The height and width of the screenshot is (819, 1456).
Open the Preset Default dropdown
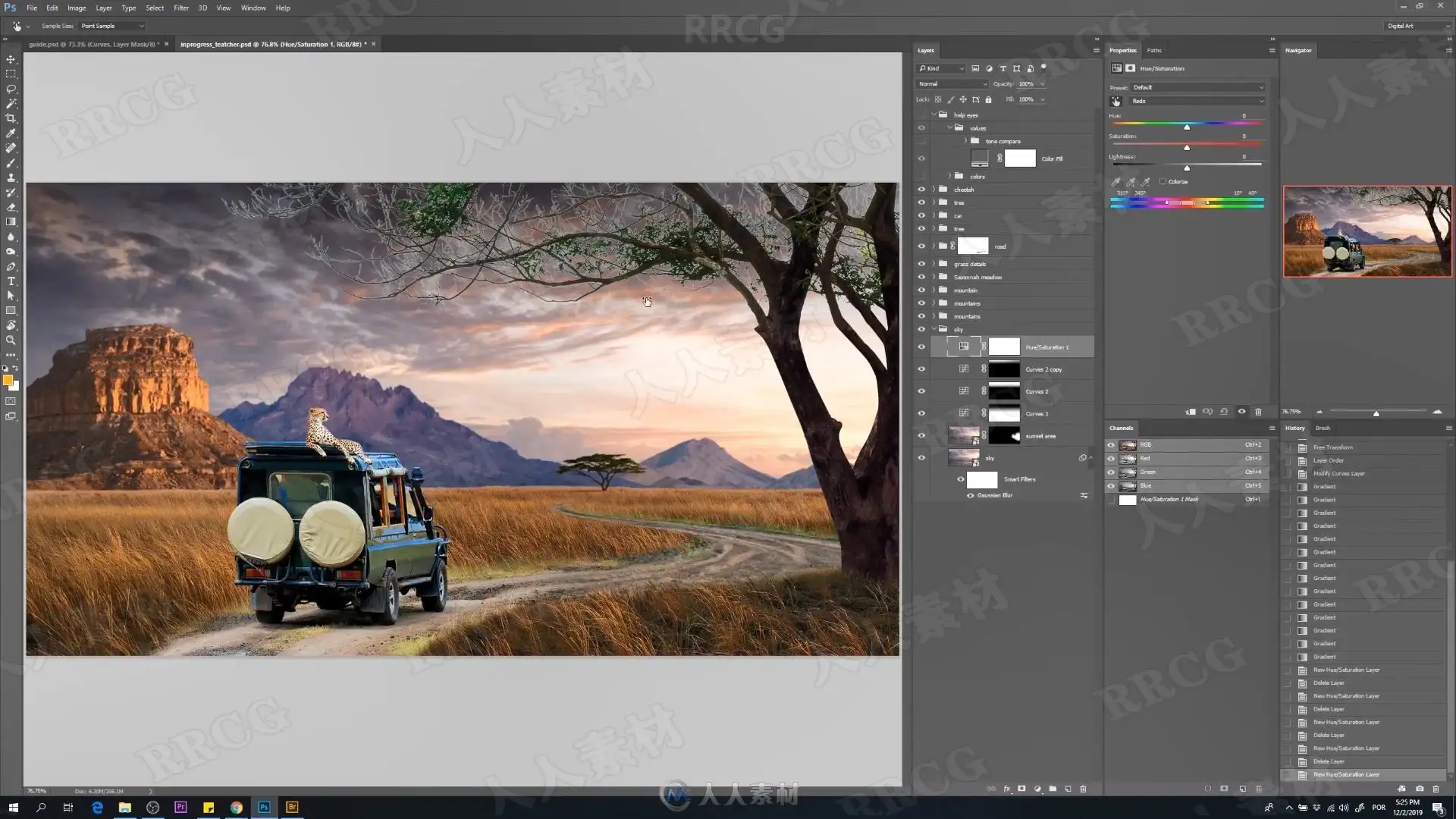coord(1197,87)
